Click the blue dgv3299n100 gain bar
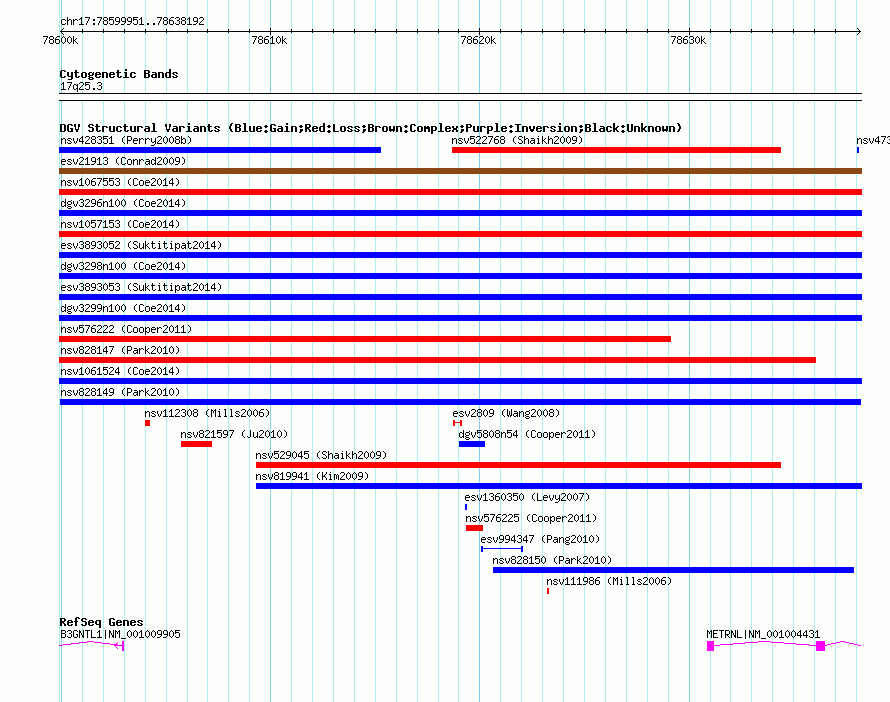Screen dimensions: 890x702 pos(460,318)
